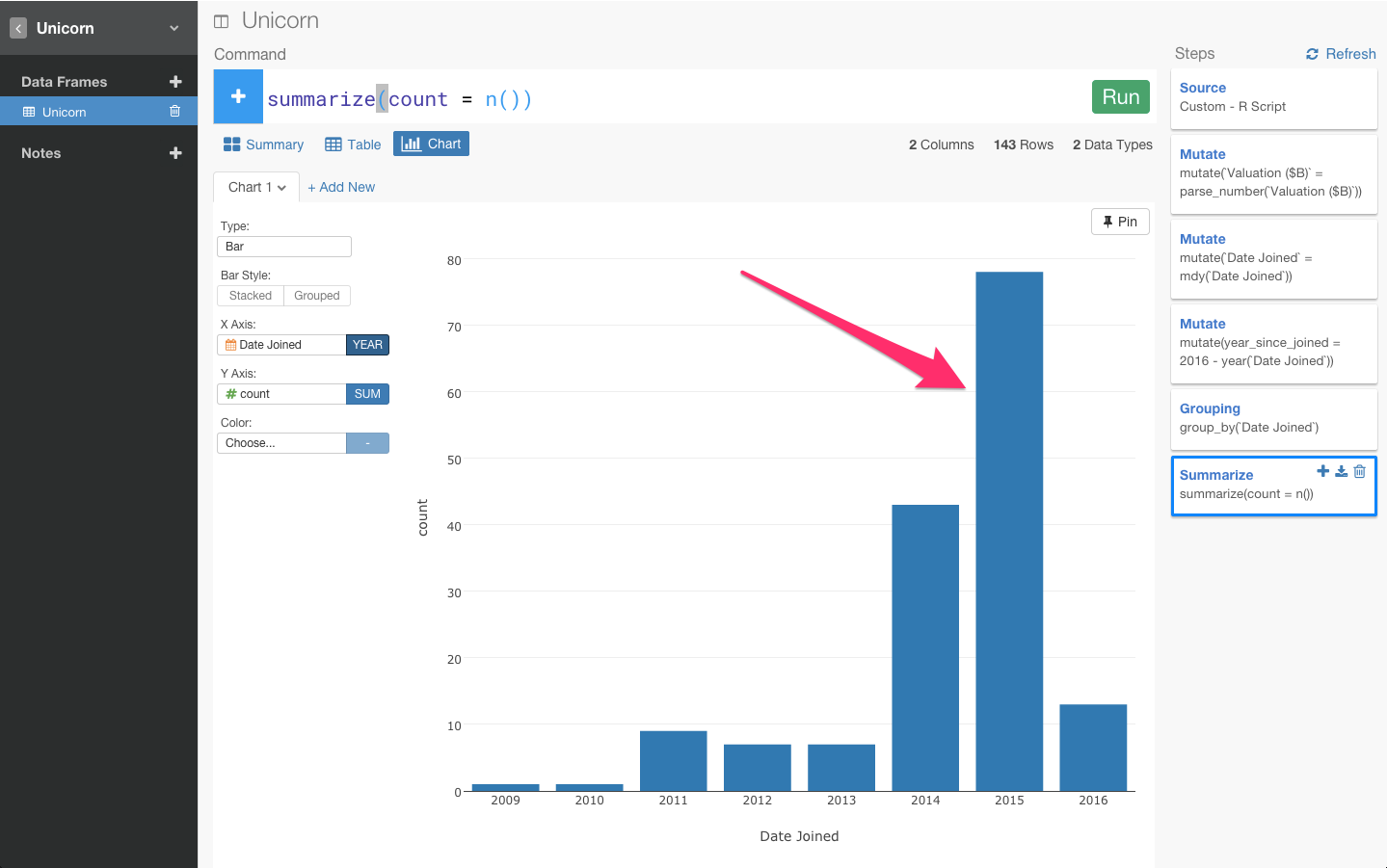Image resolution: width=1387 pixels, height=868 pixels.
Task: Click the back arrow beside Unicorn project
Action: [18, 29]
